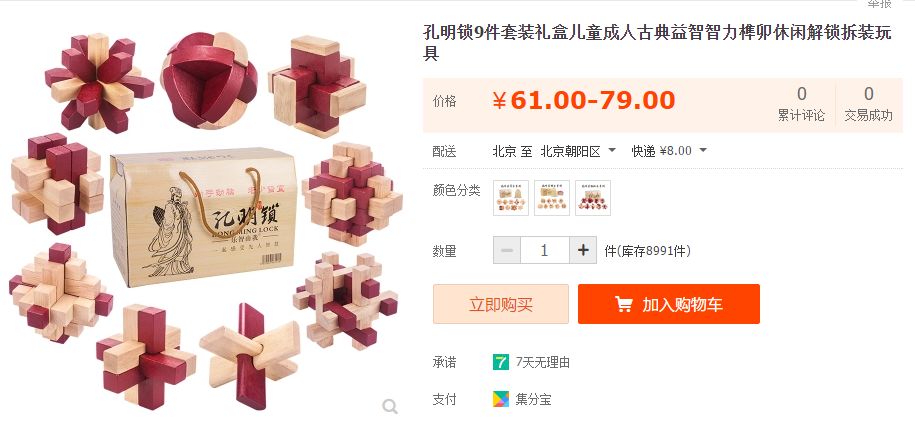Increase quantity with the plus button
The image size is (915, 427).
(x=583, y=250)
